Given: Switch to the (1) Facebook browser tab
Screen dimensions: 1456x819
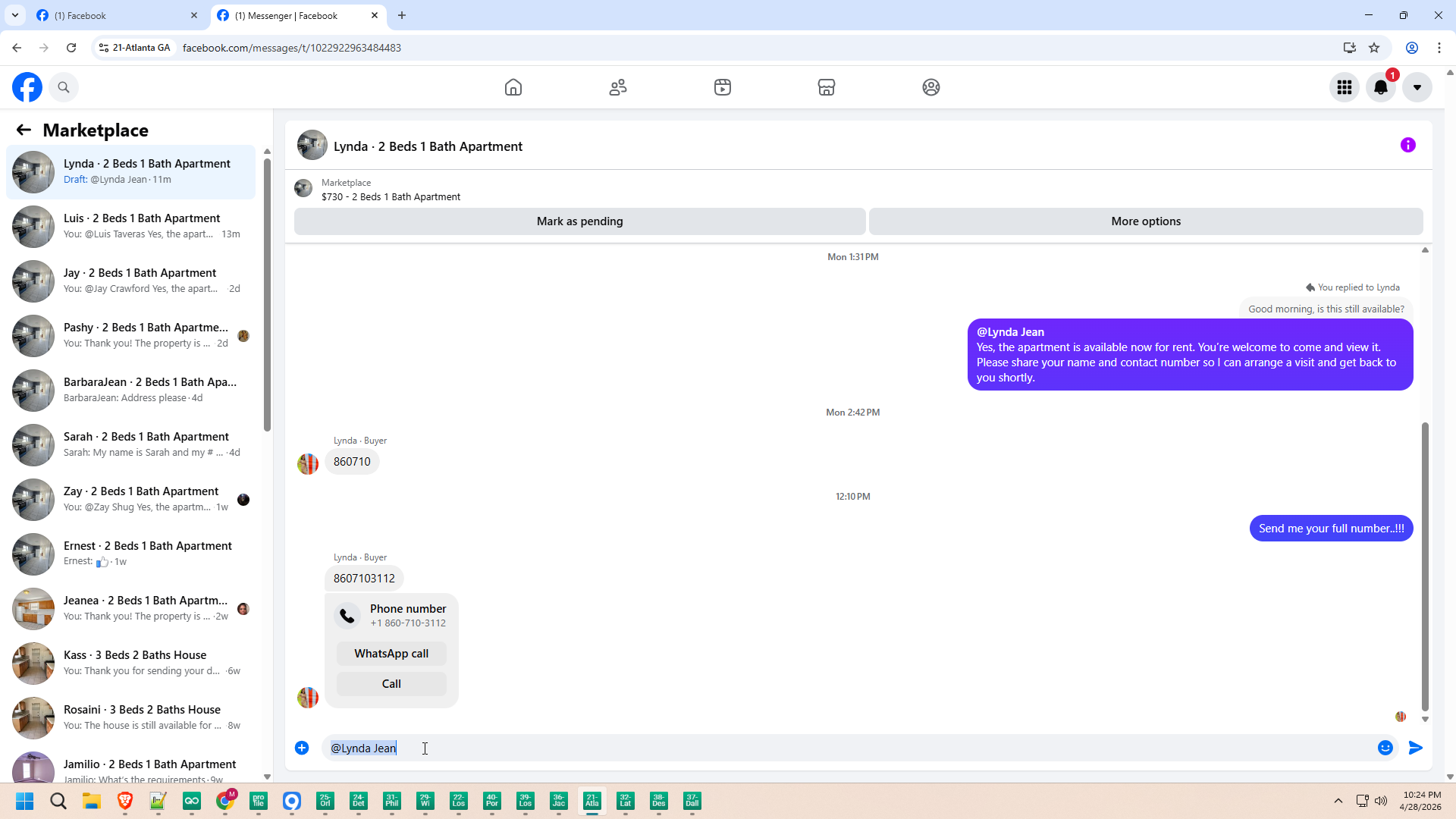Looking at the screenshot, I should [114, 15].
